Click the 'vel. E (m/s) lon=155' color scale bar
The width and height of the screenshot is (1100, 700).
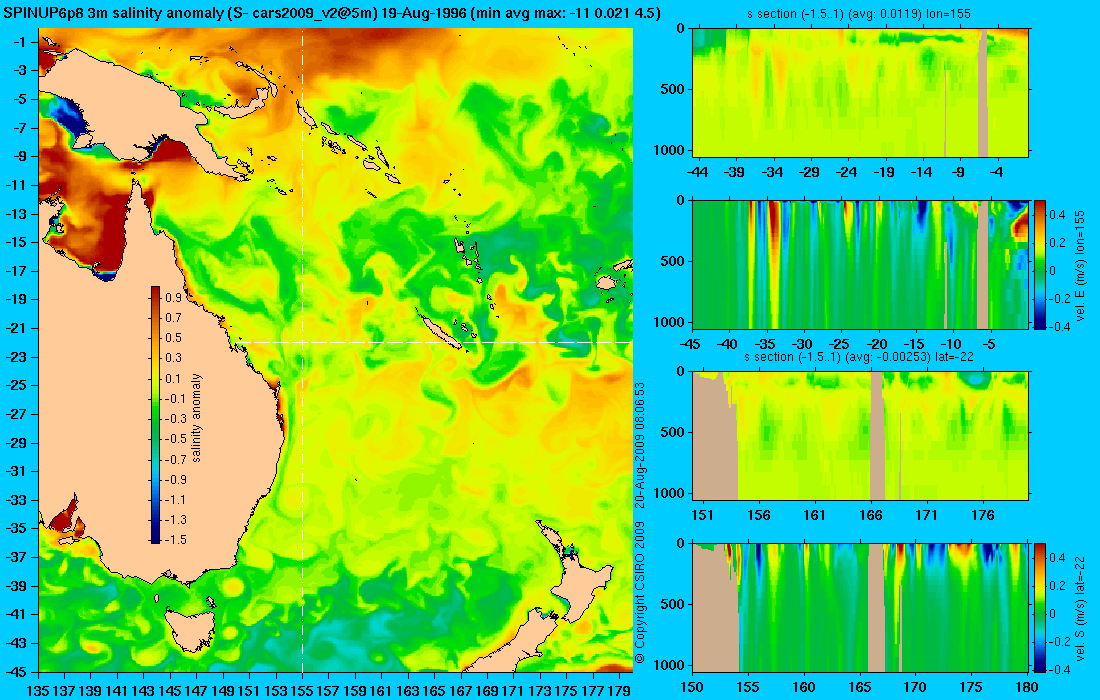(x=1039, y=264)
